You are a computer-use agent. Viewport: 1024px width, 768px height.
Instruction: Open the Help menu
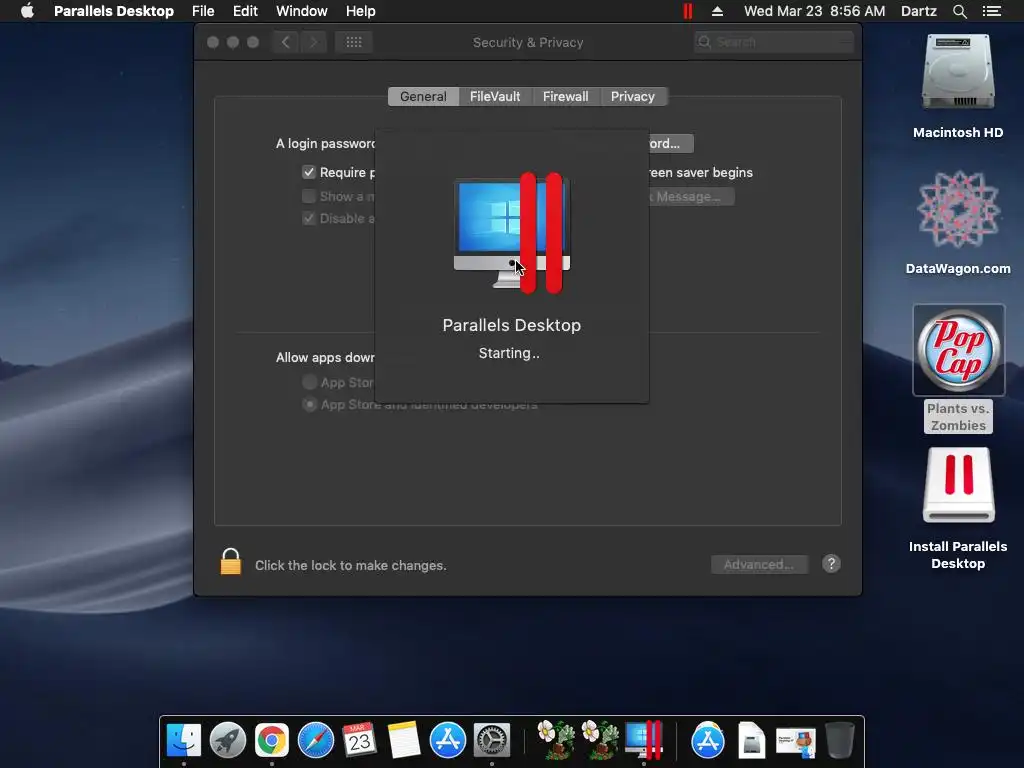coord(360,11)
